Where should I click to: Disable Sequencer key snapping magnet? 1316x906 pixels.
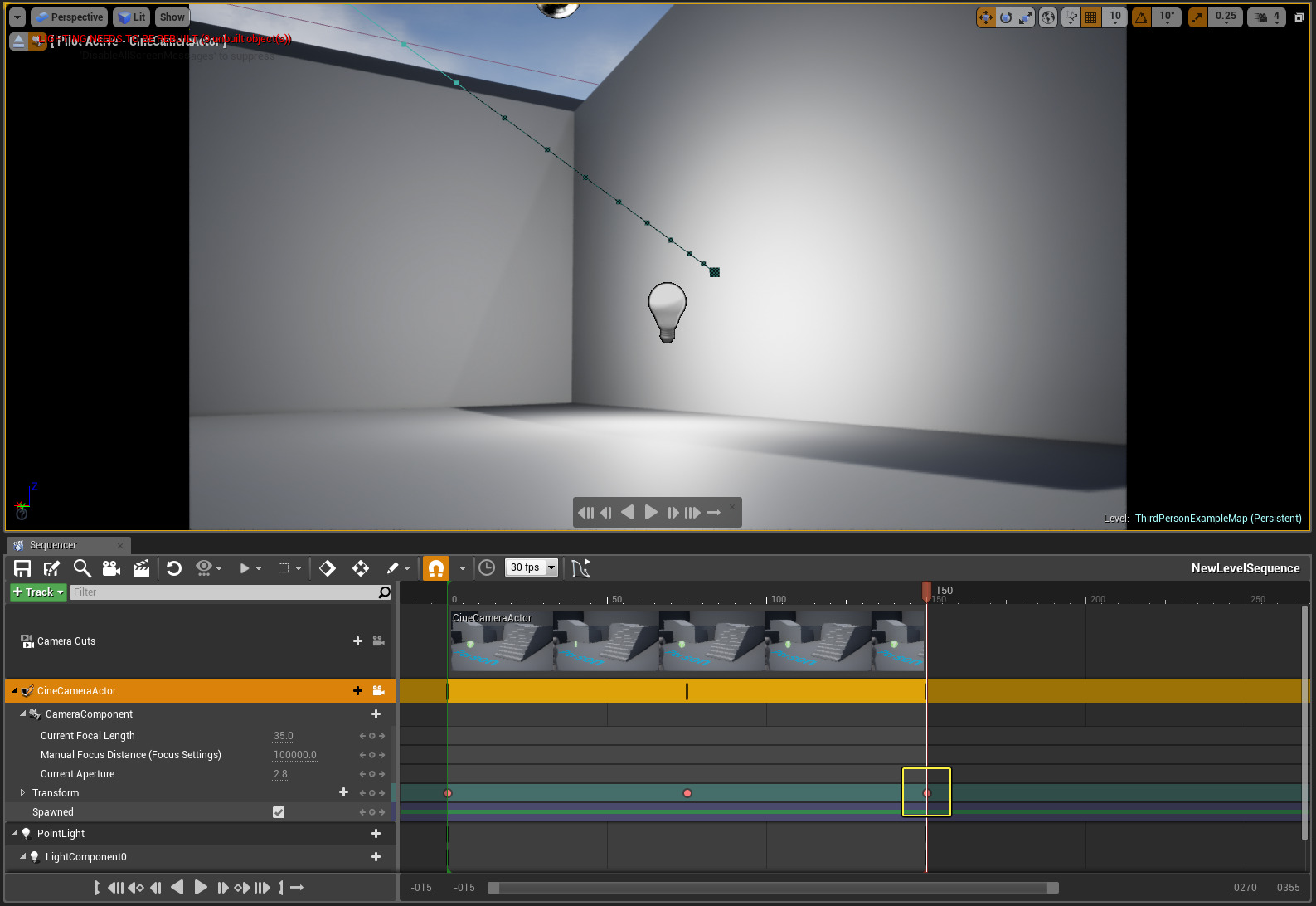coord(435,568)
